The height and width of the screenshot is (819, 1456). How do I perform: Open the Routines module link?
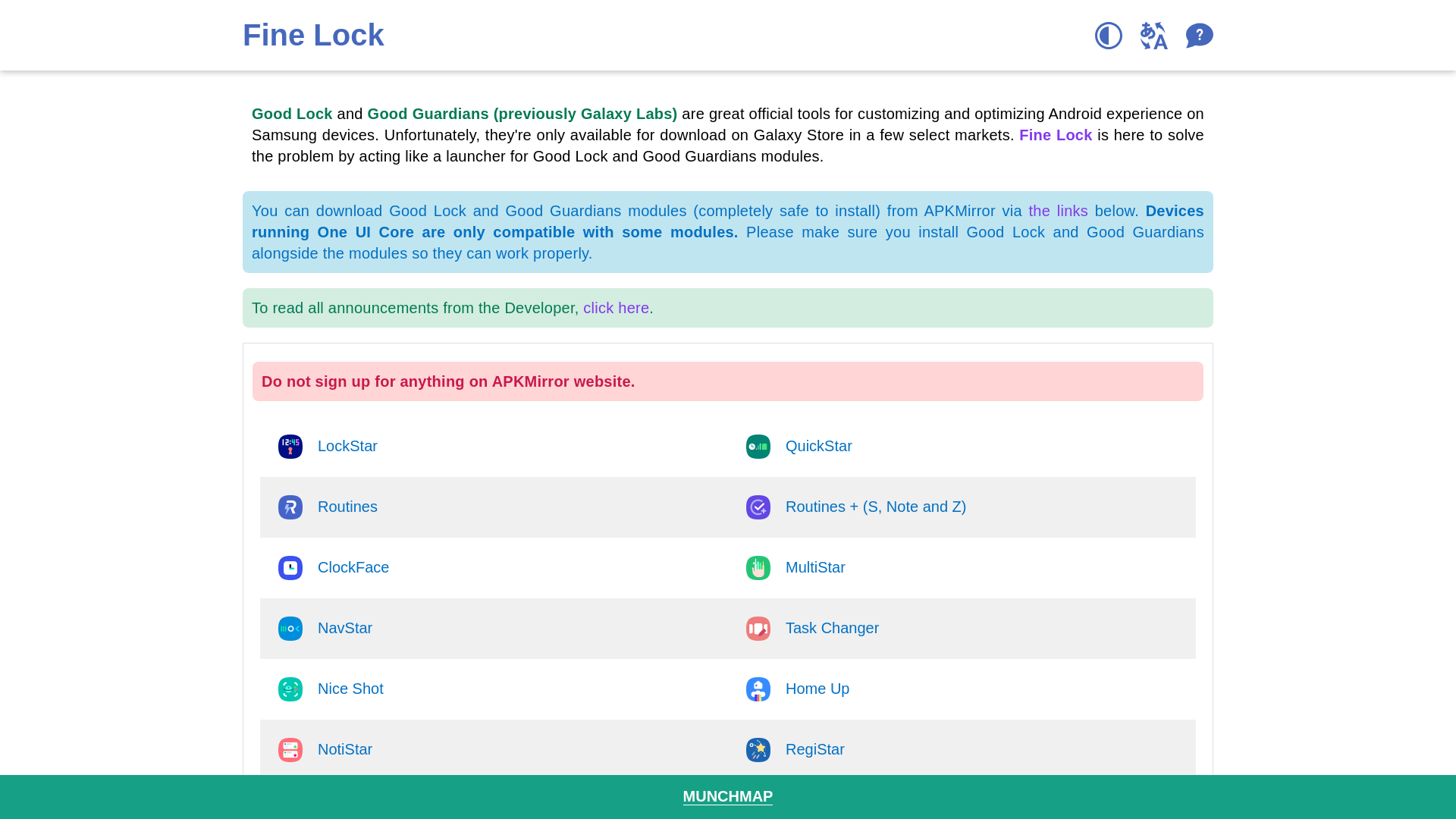pyautogui.click(x=347, y=507)
